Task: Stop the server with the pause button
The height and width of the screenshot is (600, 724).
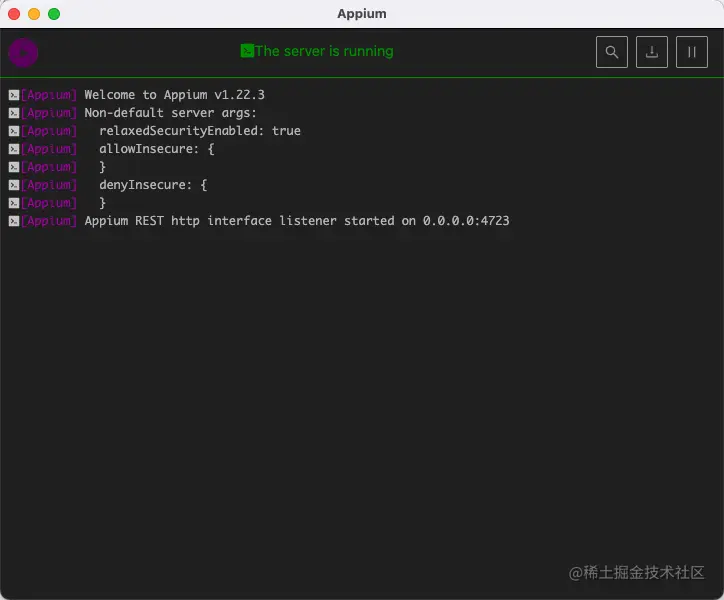Action: pos(691,52)
